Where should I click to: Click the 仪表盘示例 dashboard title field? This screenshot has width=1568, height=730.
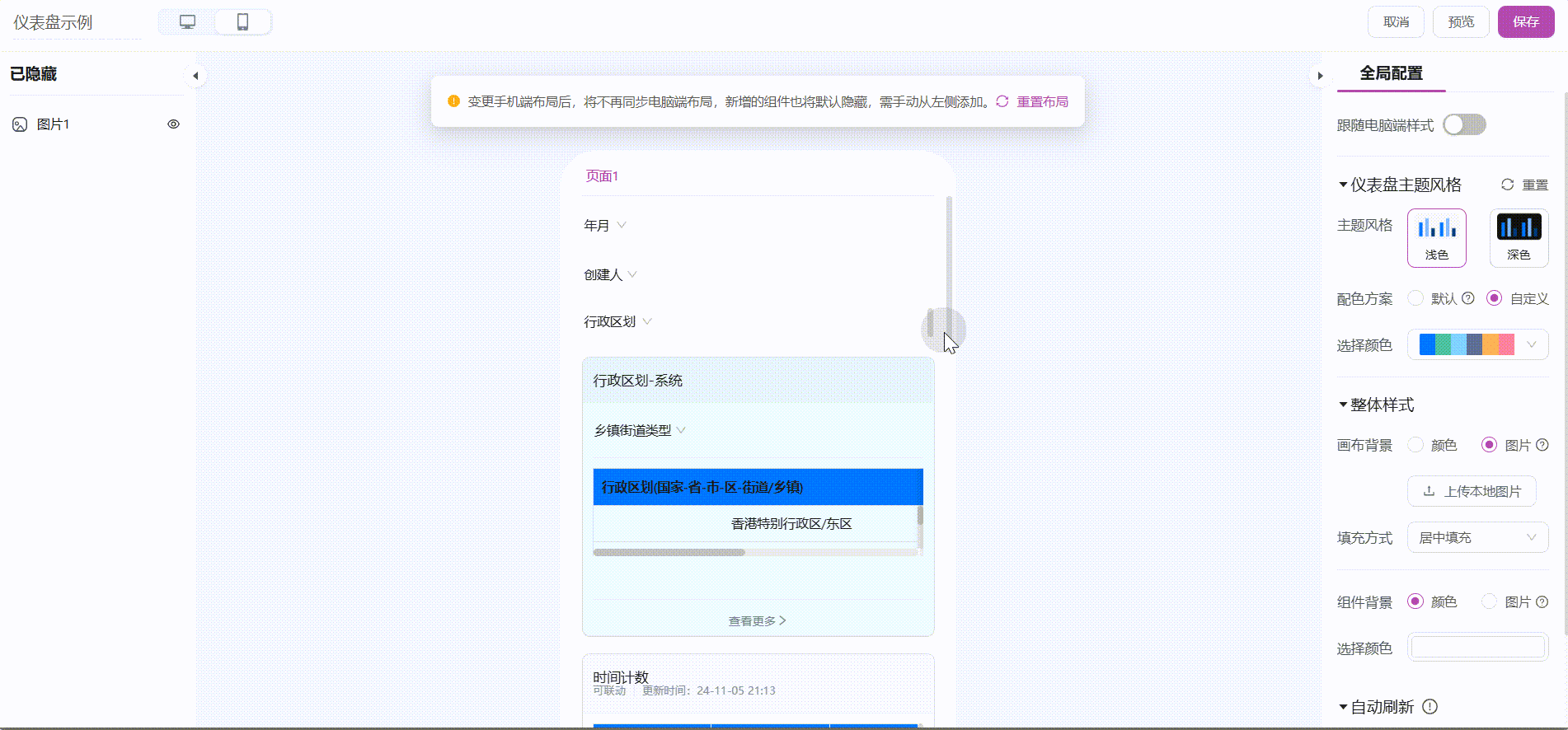tap(77, 22)
